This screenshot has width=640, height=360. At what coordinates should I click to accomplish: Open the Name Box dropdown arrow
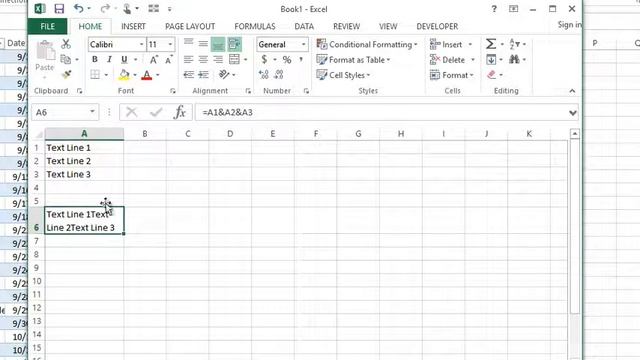[92, 112]
